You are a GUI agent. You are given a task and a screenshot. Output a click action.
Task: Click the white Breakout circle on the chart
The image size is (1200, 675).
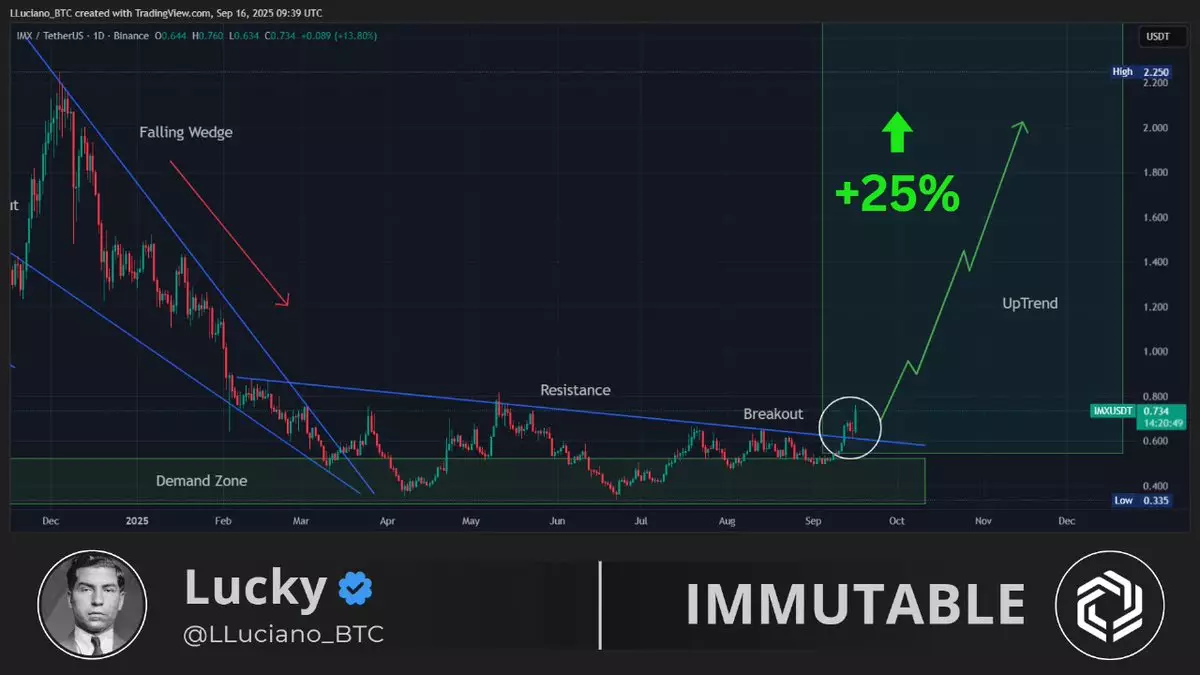click(x=850, y=425)
